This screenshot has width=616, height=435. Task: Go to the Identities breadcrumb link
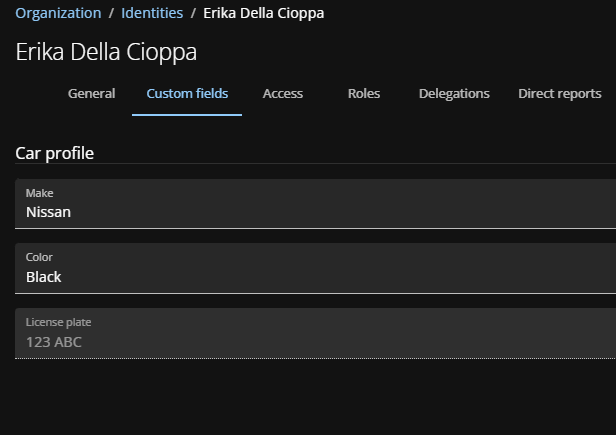(152, 13)
